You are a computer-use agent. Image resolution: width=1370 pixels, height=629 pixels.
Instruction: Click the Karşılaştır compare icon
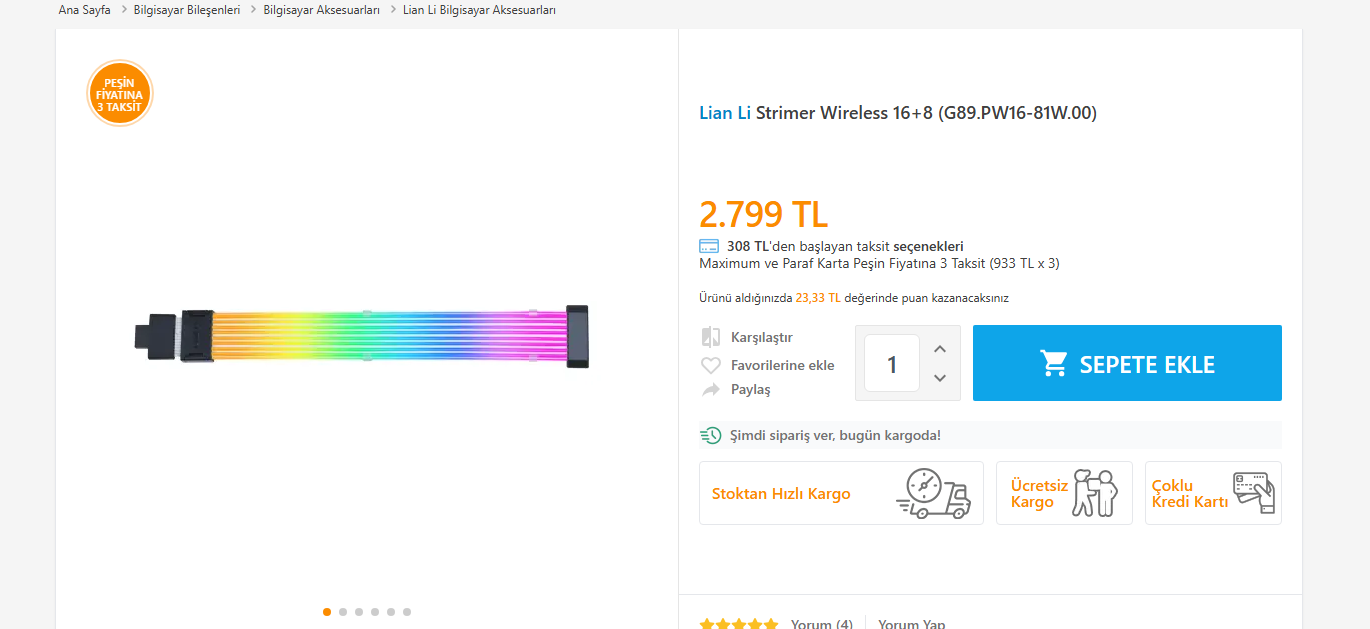pos(711,337)
